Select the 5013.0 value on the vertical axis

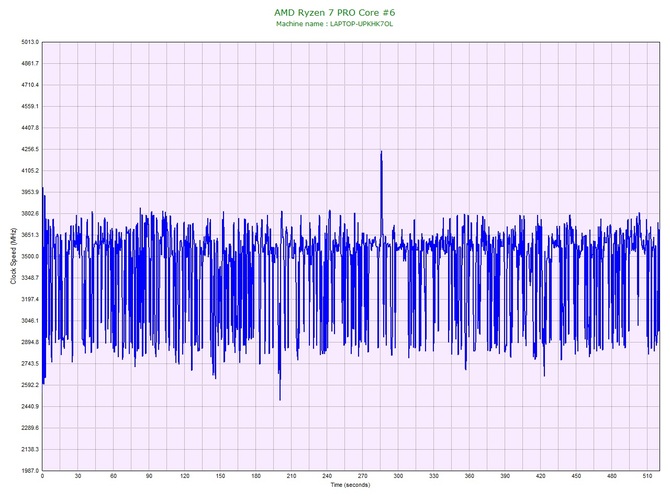point(27,42)
